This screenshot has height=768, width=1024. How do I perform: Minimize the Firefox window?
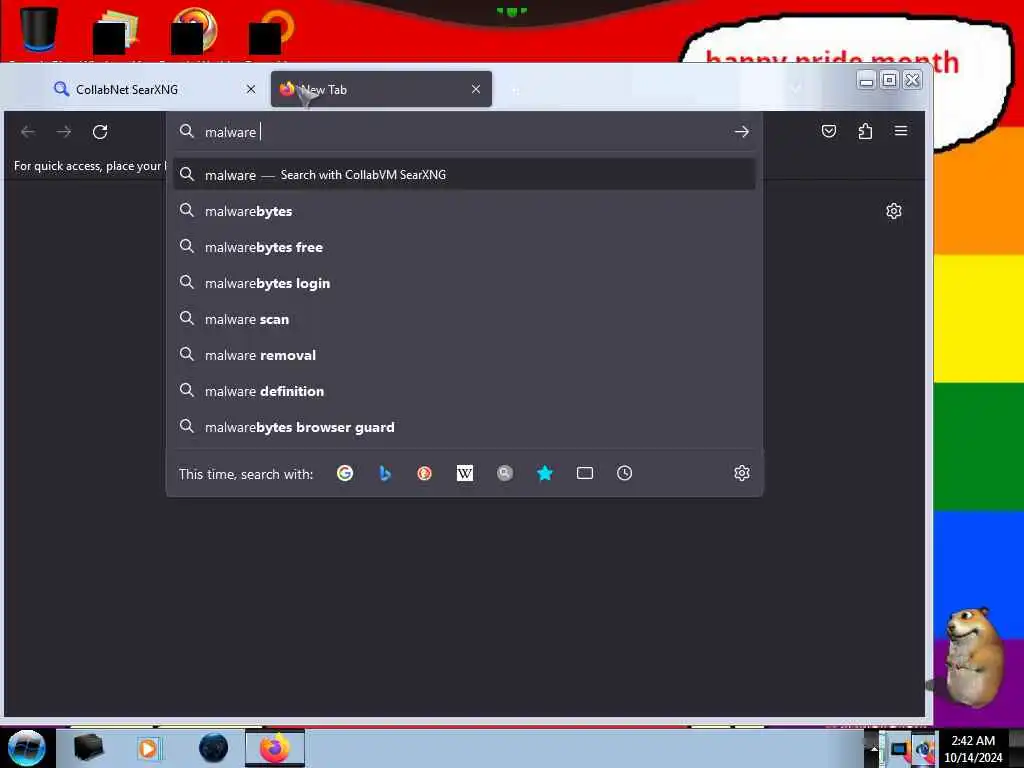[866, 80]
